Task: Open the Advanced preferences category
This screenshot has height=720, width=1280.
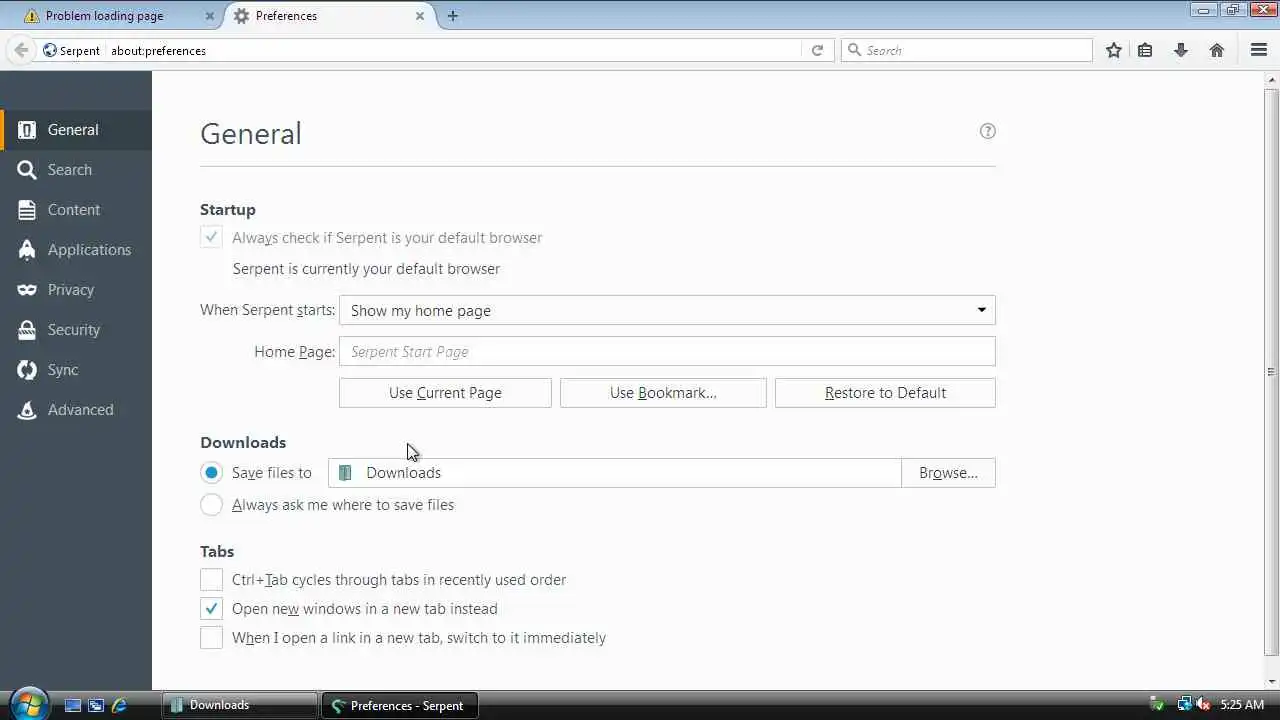Action: pyautogui.click(x=76, y=410)
